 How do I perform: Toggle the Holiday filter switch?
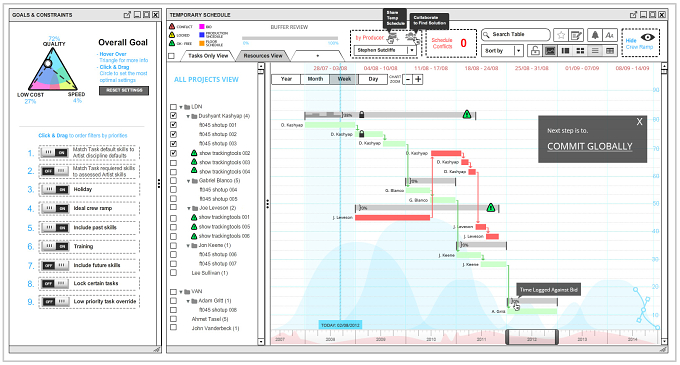[x=55, y=189]
